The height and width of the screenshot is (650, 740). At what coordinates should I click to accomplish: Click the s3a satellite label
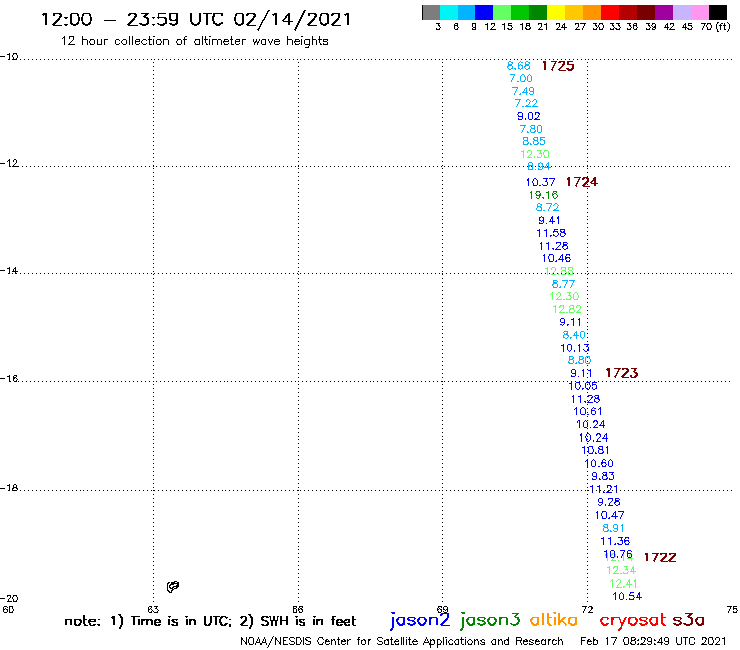pyautogui.click(x=689, y=620)
